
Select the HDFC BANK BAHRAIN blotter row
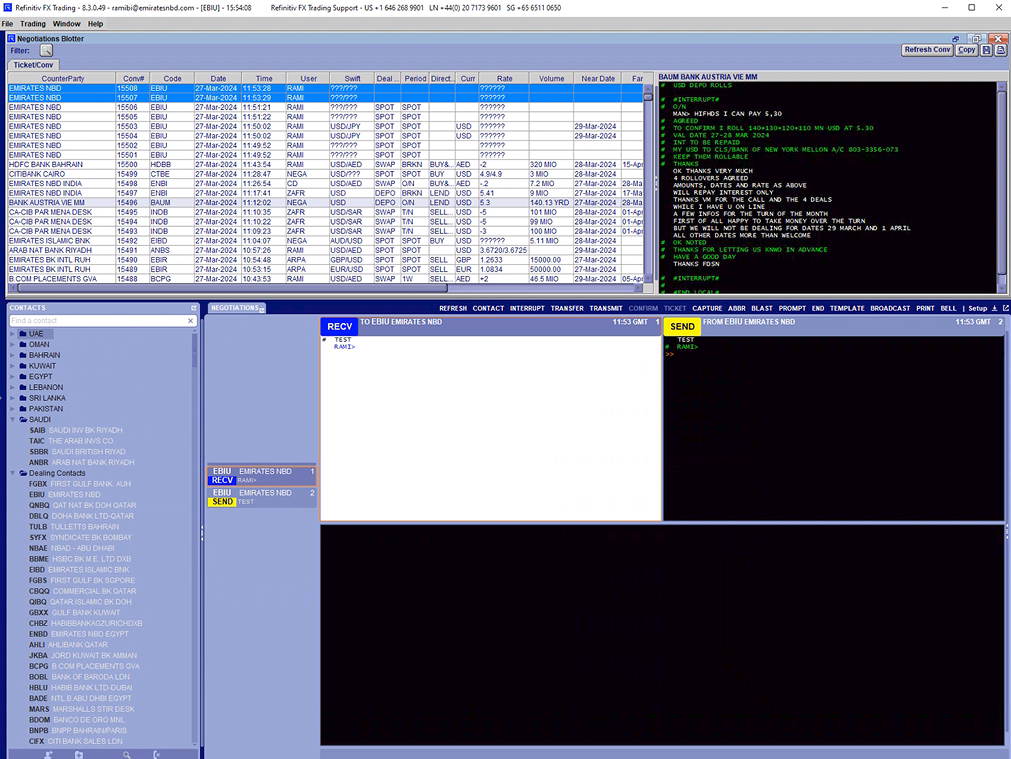326,164
